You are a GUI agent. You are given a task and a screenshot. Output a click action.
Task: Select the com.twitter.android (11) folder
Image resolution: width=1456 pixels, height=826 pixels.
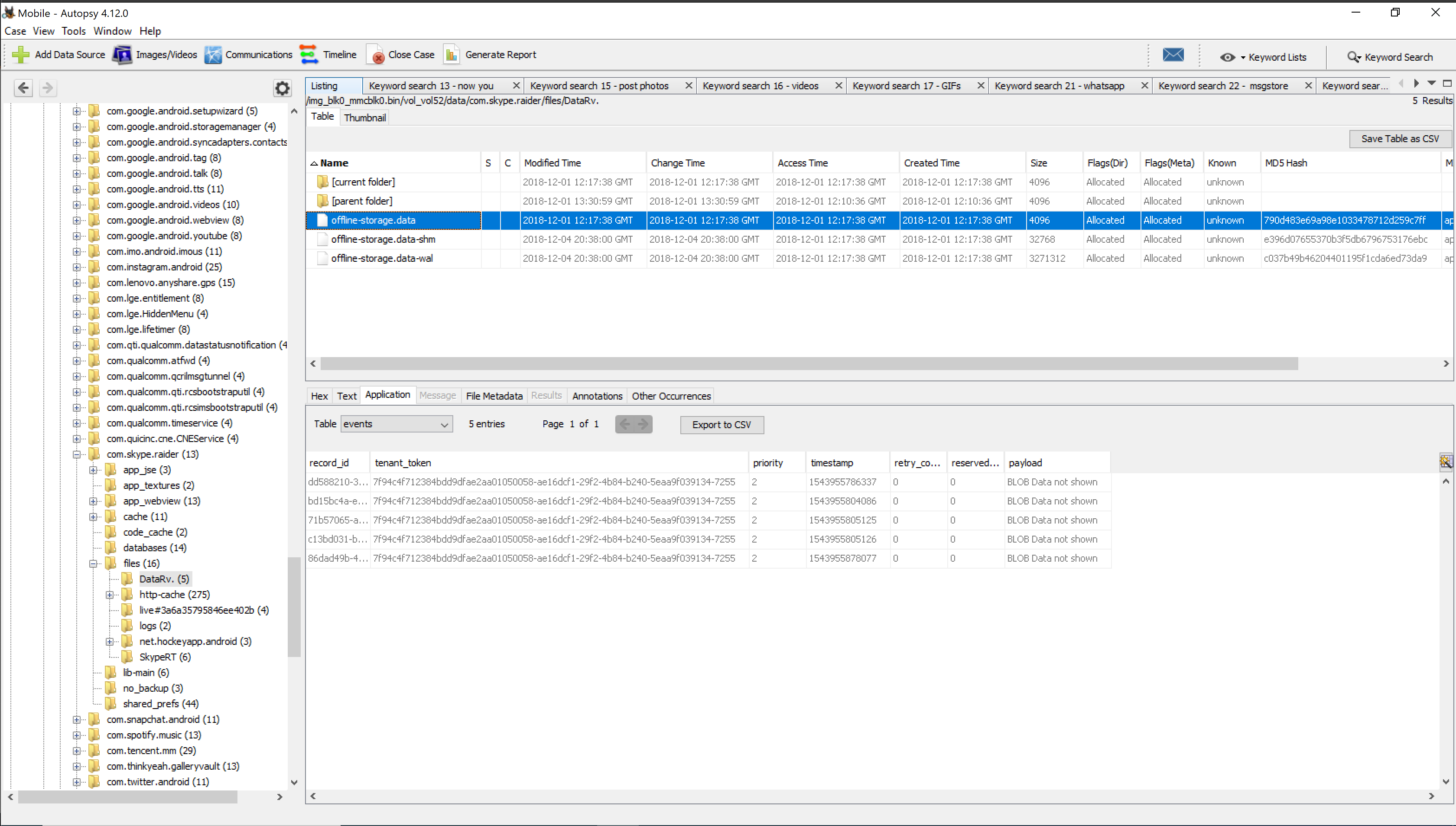pos(158,782)
